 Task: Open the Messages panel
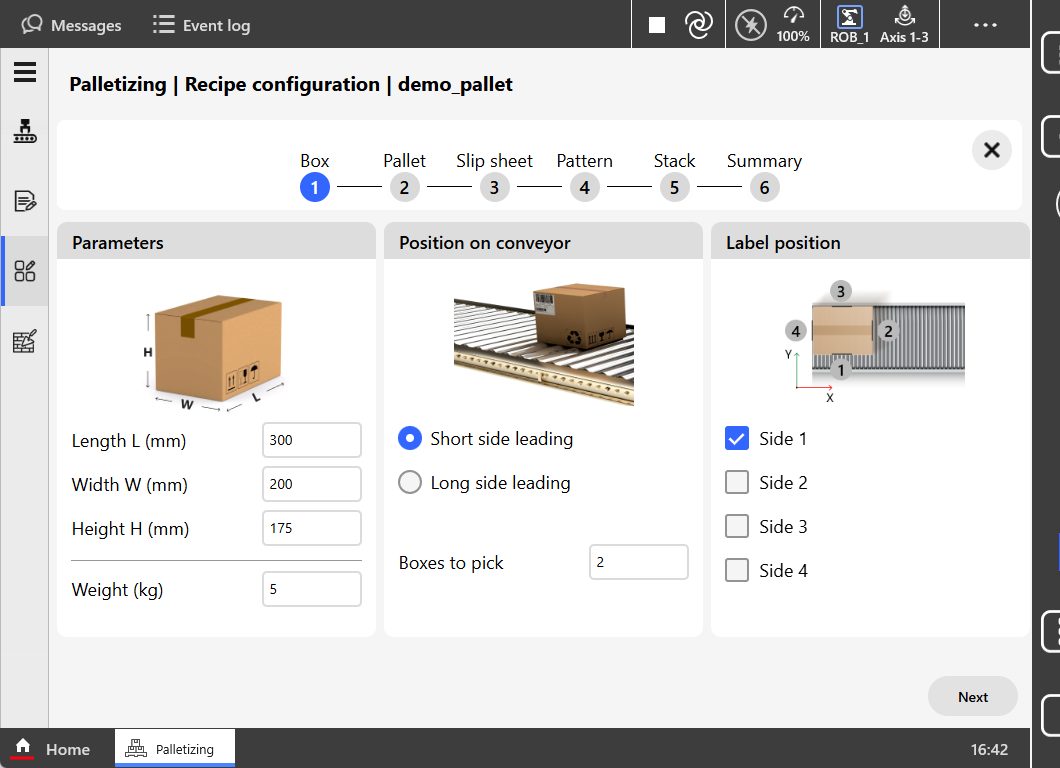[x=71, y=25]
